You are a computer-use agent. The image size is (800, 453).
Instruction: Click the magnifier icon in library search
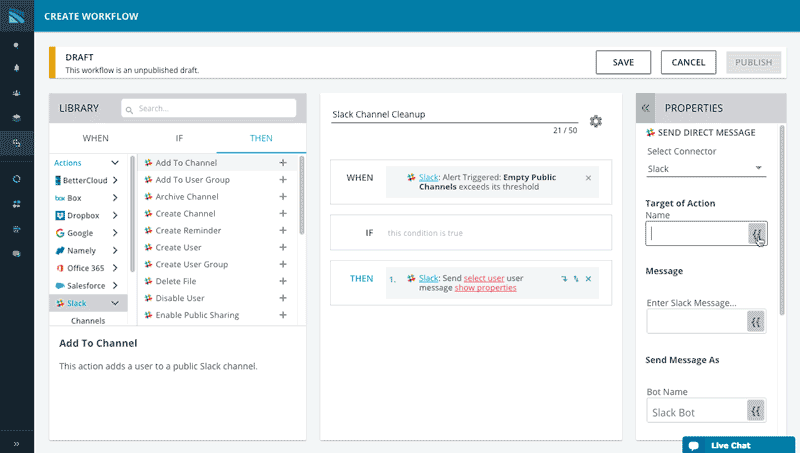[129, 109]
